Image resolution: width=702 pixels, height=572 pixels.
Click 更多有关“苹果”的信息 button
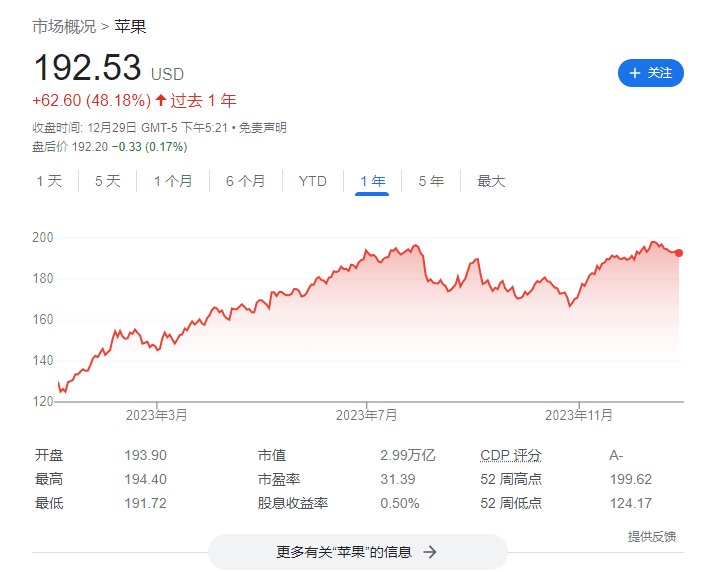point(358,552)
